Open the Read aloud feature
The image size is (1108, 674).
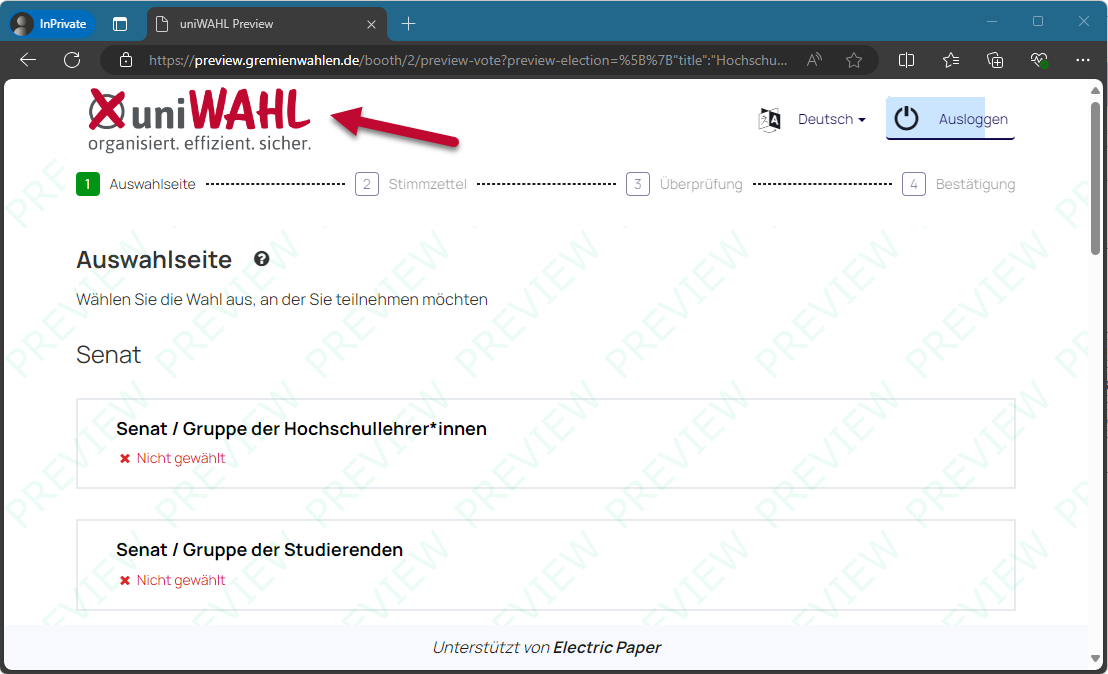point(814,60)
